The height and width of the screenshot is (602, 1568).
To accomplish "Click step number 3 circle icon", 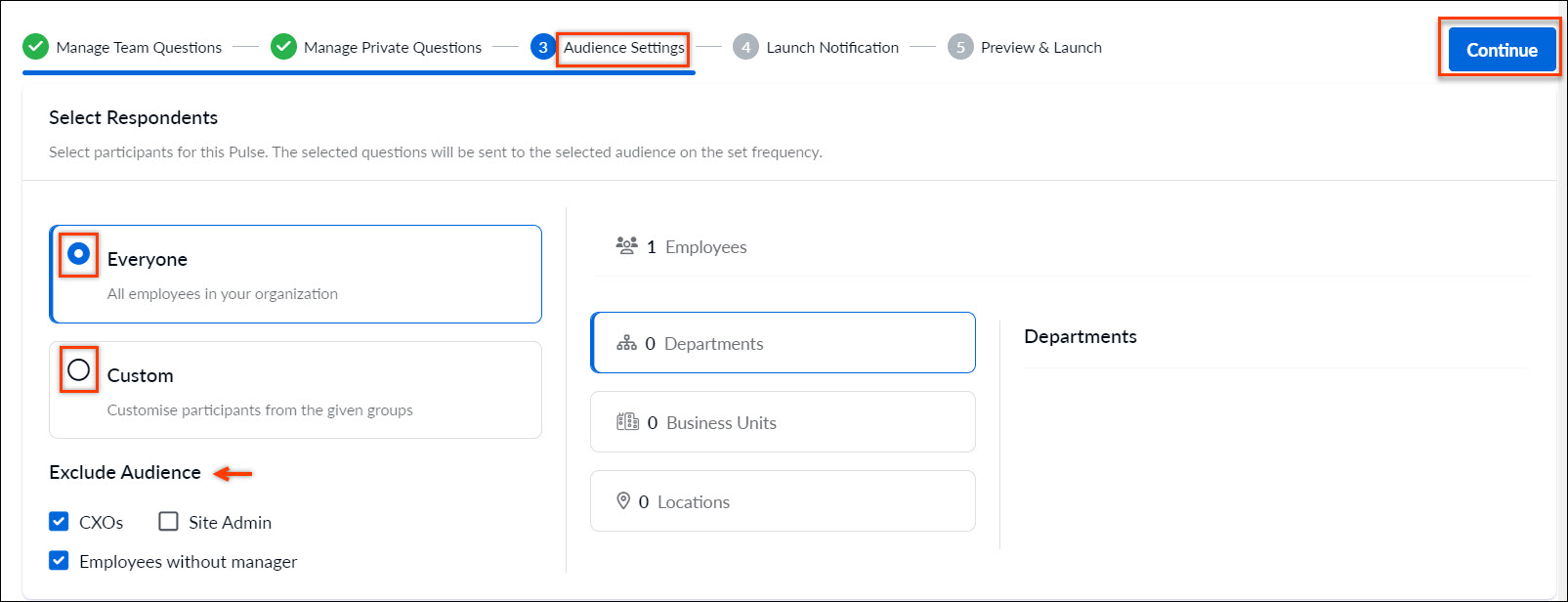I will [x=543, y=47].
